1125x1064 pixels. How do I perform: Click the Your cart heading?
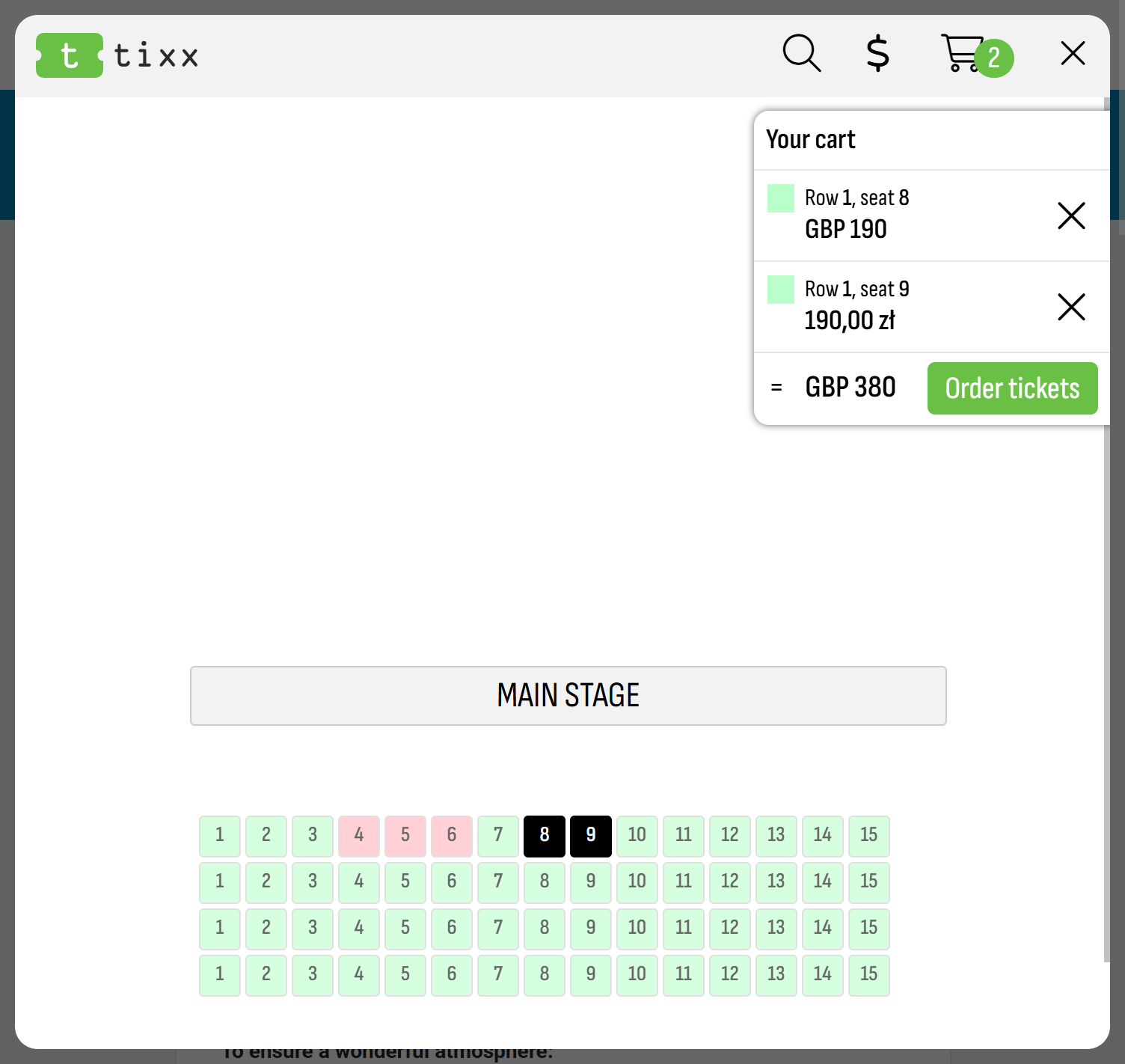tap(811, 140)
